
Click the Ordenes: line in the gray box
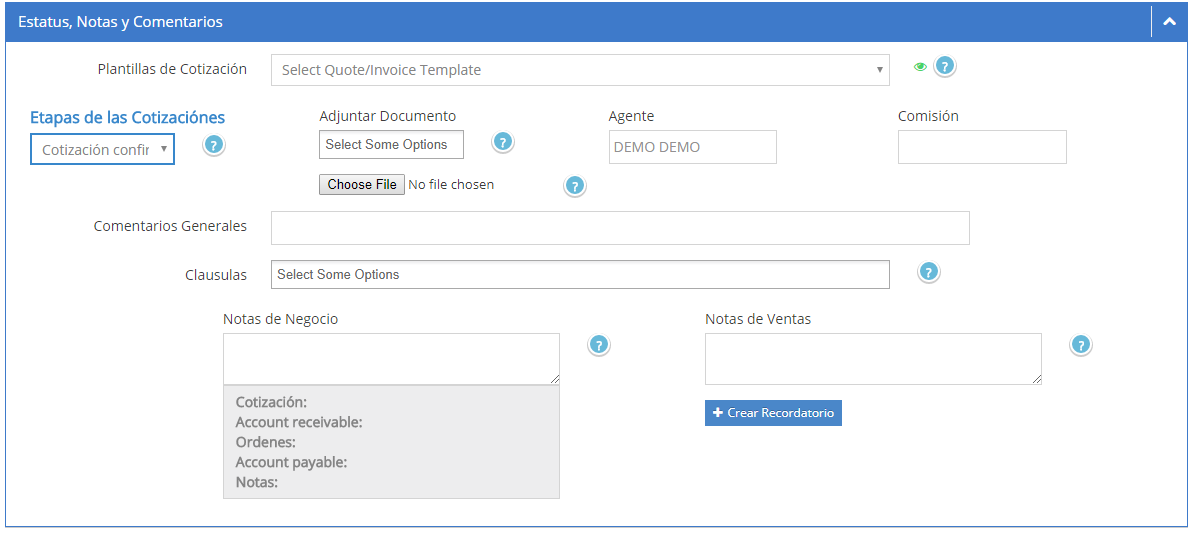(265, 442)
